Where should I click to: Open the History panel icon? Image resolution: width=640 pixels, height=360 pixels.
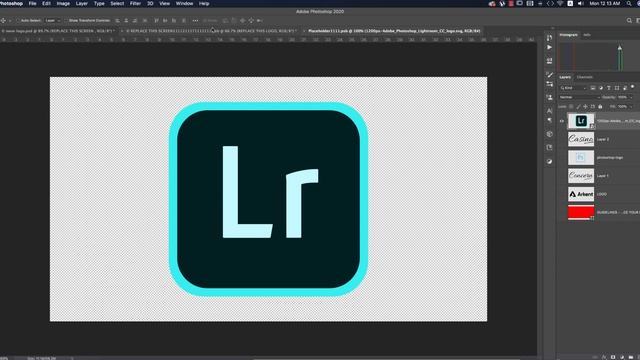coord(549,38)
